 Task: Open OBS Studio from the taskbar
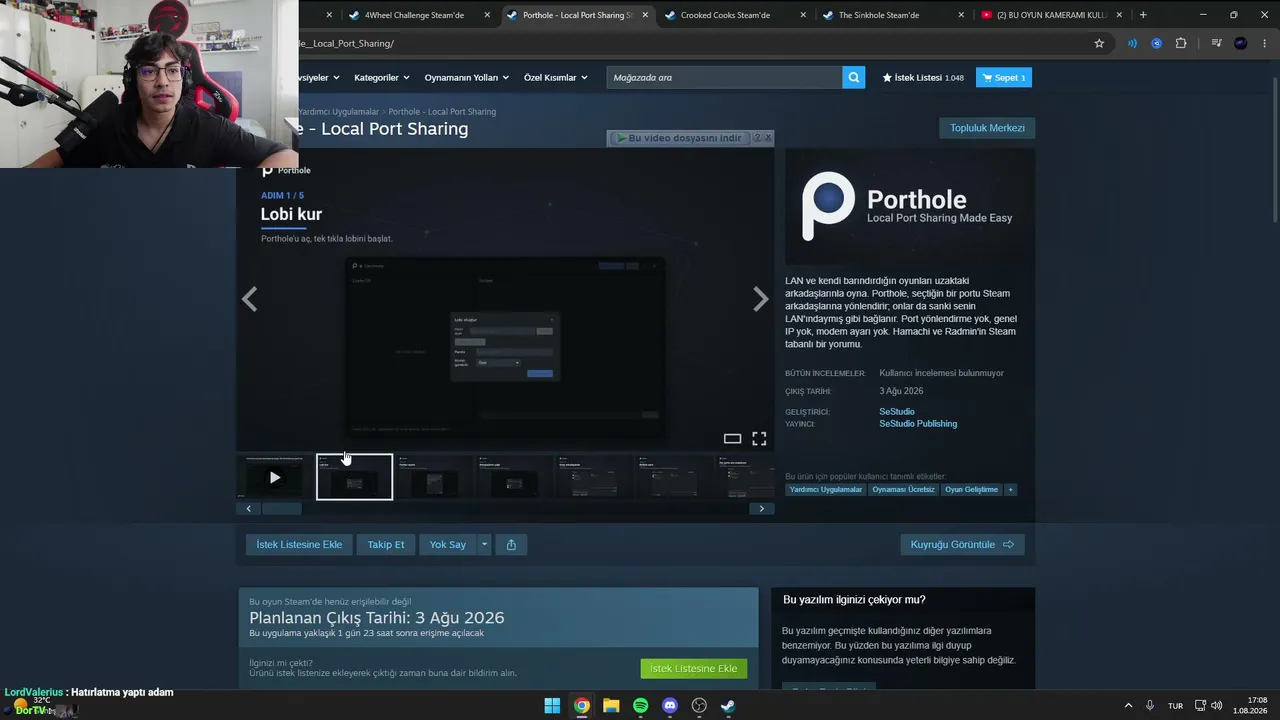pos(699,705)
